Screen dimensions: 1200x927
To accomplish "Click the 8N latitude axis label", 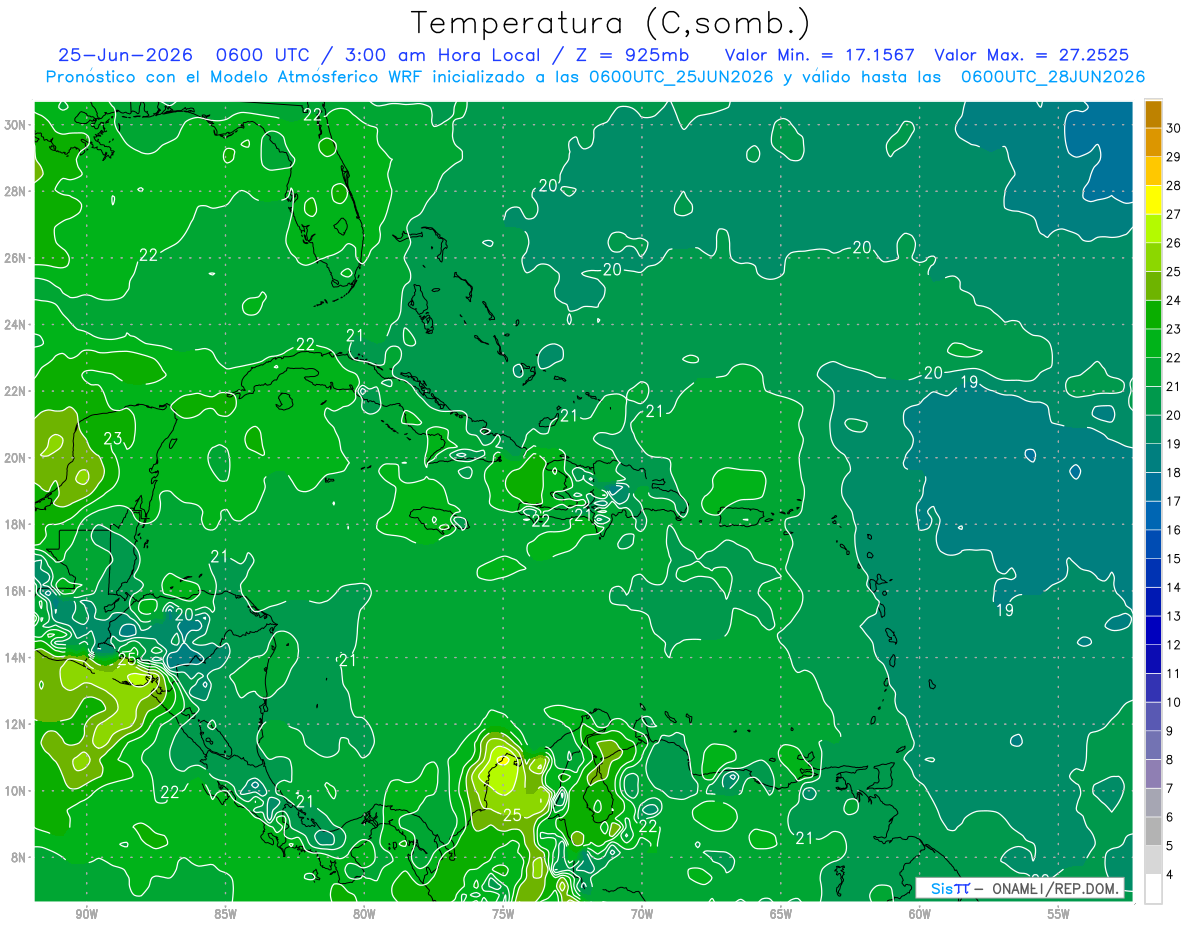I will pyautogui.click(x=19, y=857).
